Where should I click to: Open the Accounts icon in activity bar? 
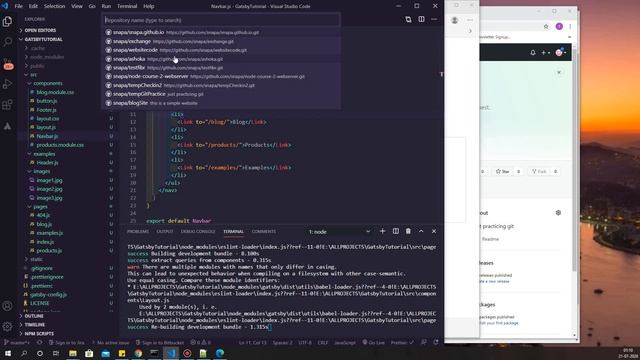[7, 306]
